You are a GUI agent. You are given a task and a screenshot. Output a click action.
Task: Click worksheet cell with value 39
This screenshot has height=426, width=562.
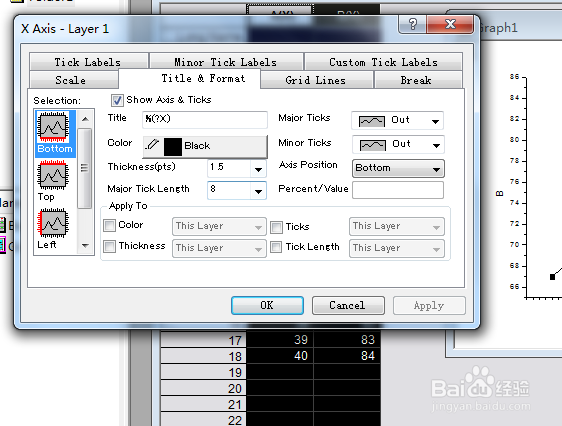pyautogui.click(x=280, y=340)
